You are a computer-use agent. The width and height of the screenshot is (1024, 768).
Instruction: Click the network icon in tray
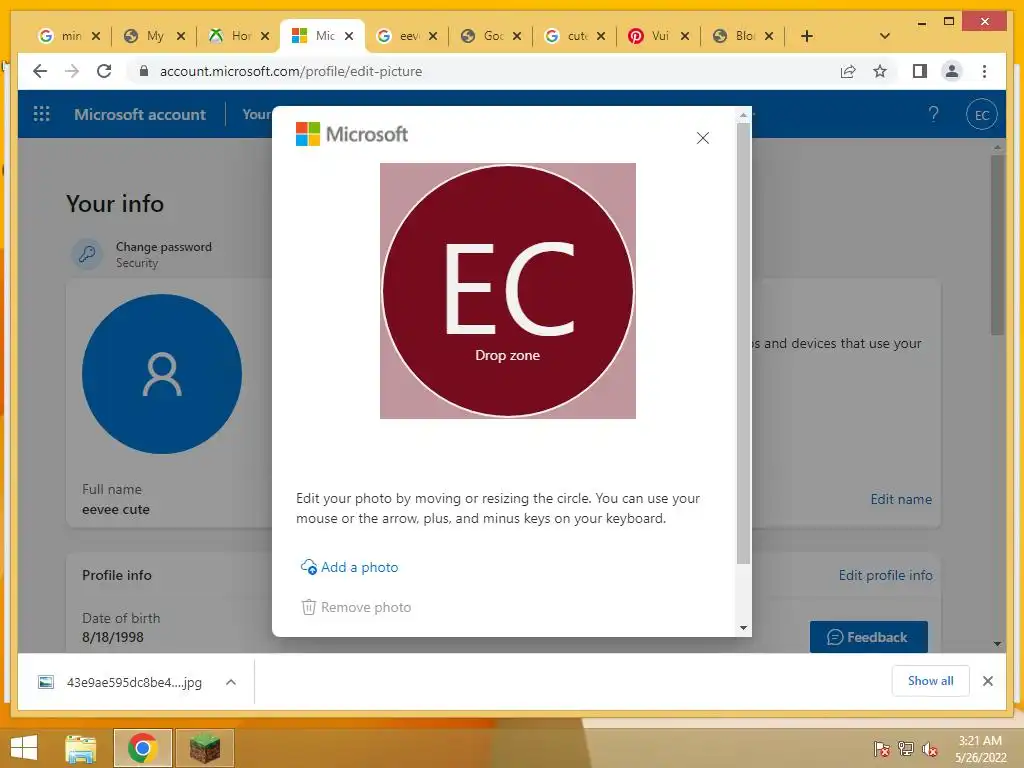click(x=906, y=749)
